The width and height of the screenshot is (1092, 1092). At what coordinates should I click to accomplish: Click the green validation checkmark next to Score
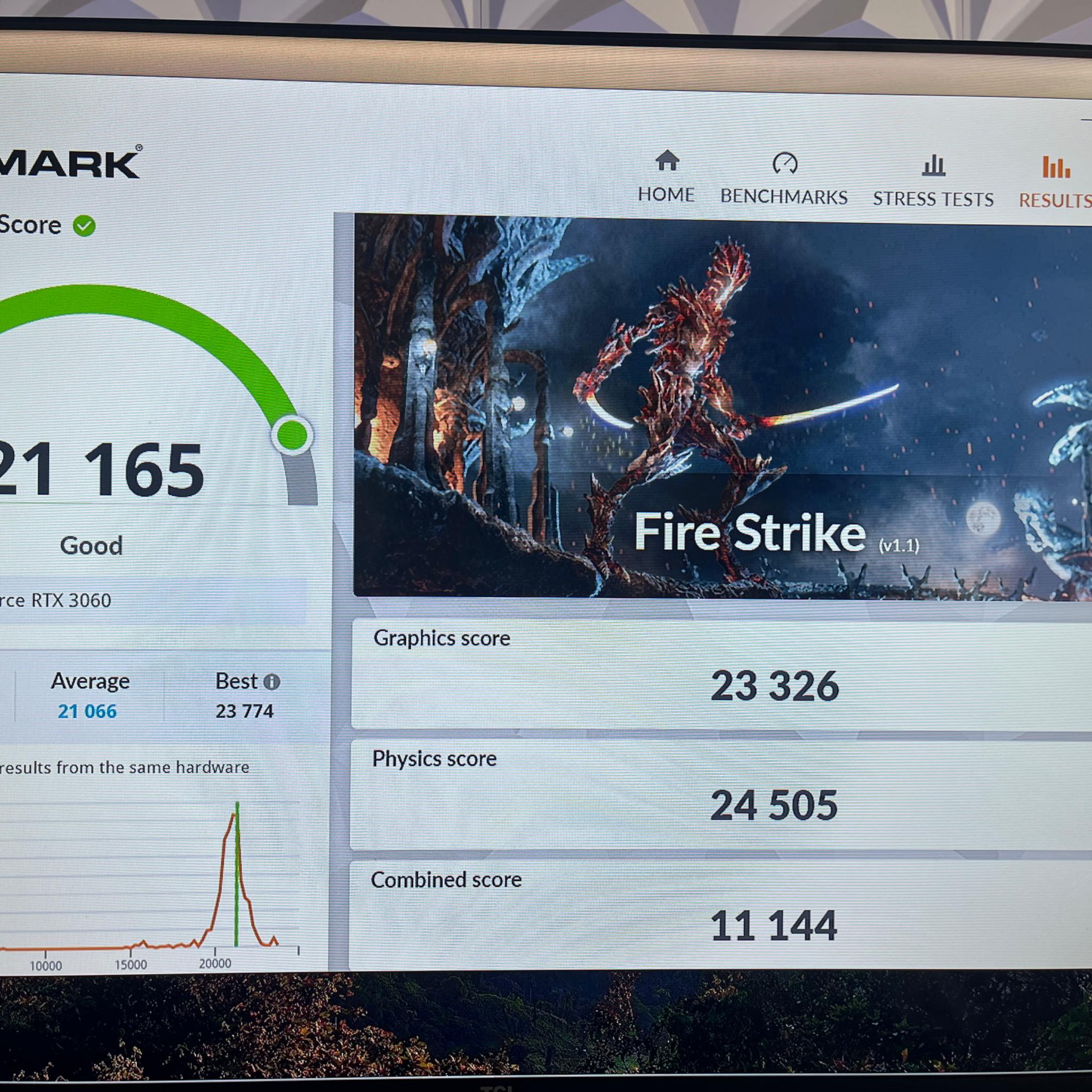(x=84, y=226)
